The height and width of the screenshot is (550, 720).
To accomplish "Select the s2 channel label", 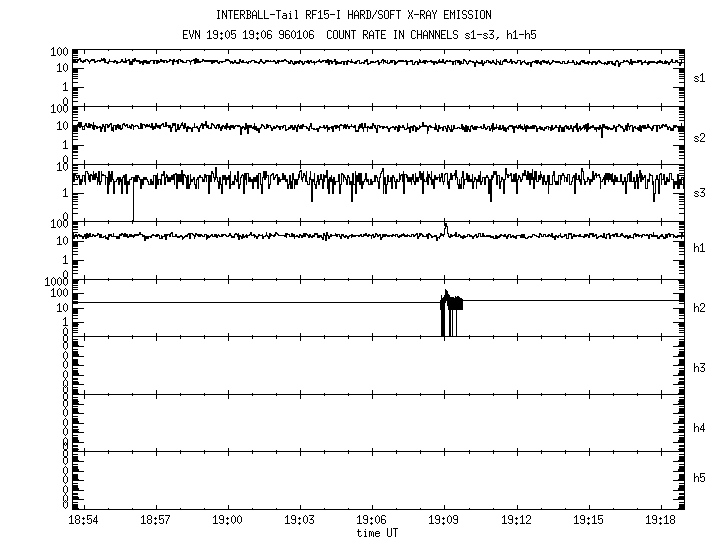I will coord(700,136).
